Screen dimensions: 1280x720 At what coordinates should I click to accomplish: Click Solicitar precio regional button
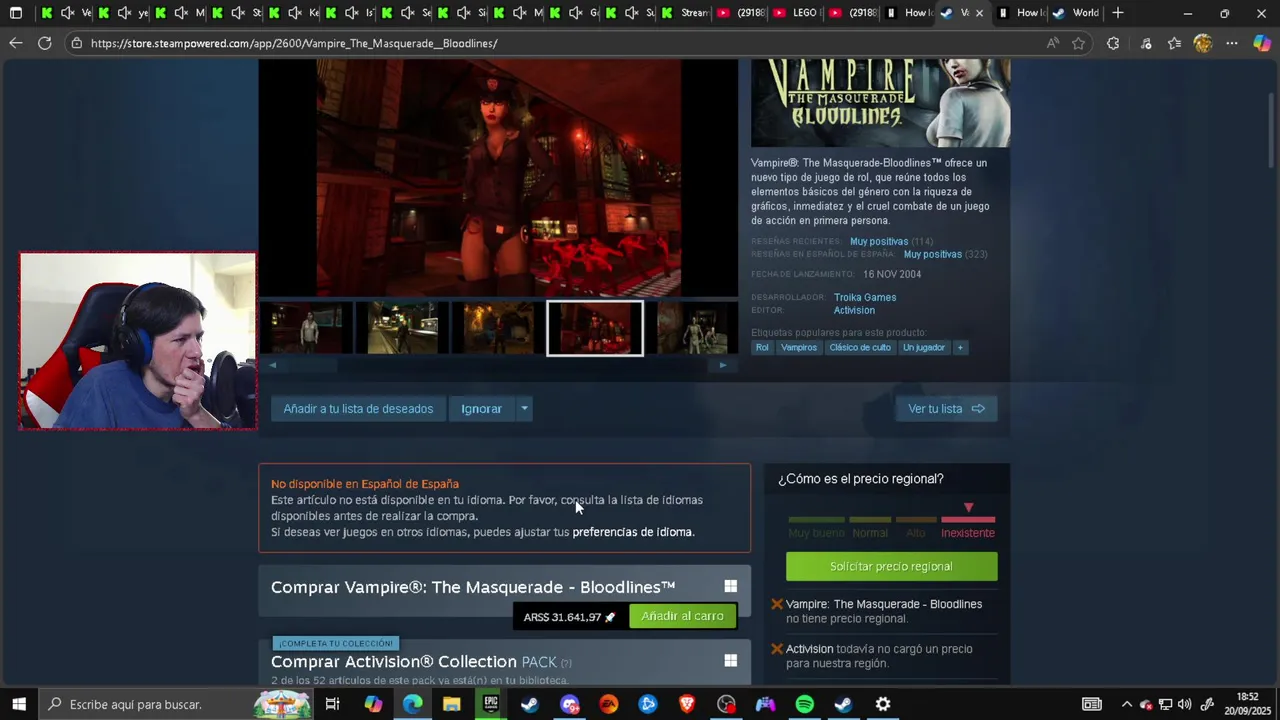pos(891,566)
